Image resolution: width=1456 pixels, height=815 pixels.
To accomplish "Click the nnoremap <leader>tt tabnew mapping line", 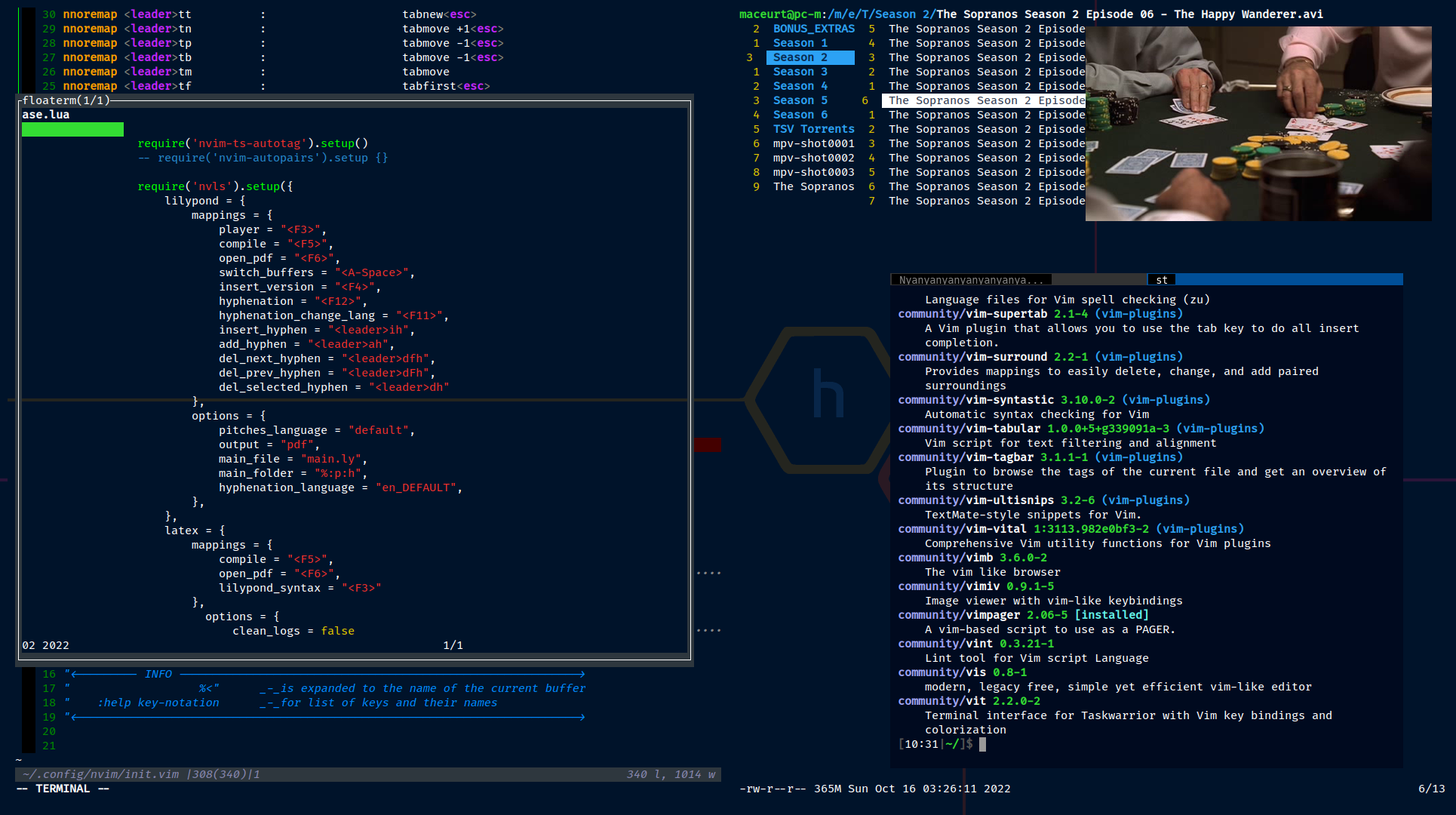I will 270,14.
